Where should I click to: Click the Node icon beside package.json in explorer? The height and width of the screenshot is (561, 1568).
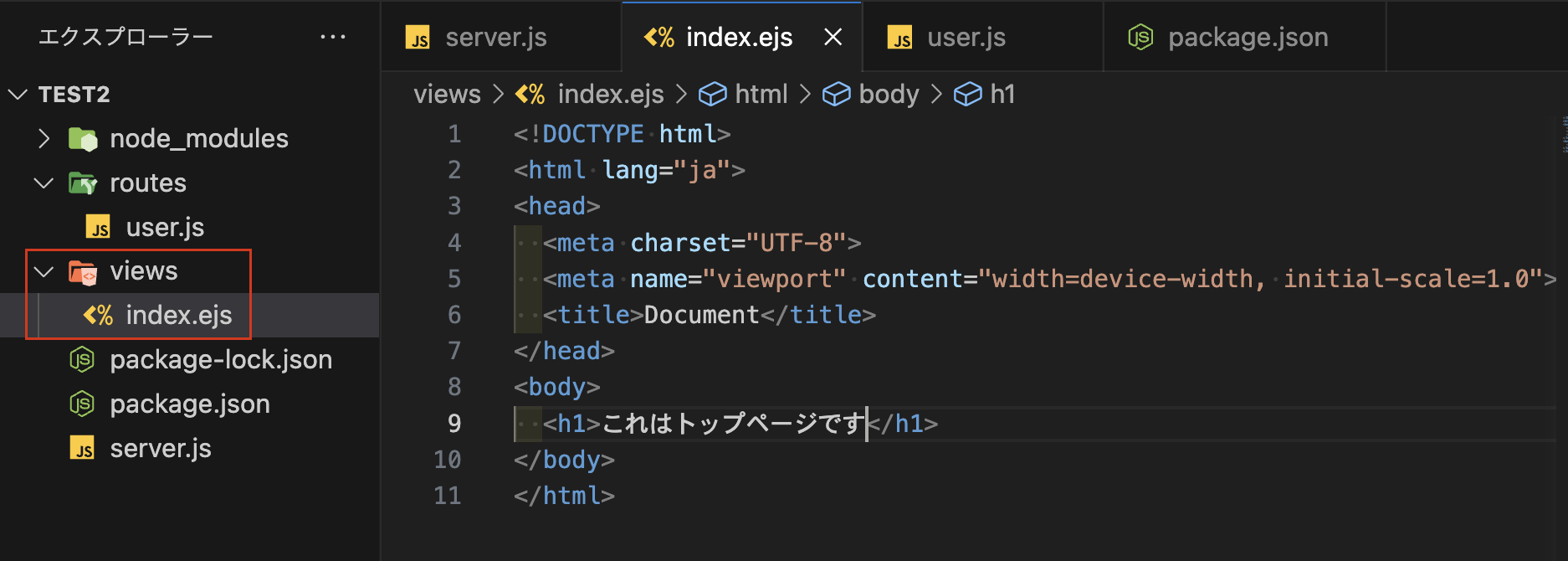[x=82, y=404]
